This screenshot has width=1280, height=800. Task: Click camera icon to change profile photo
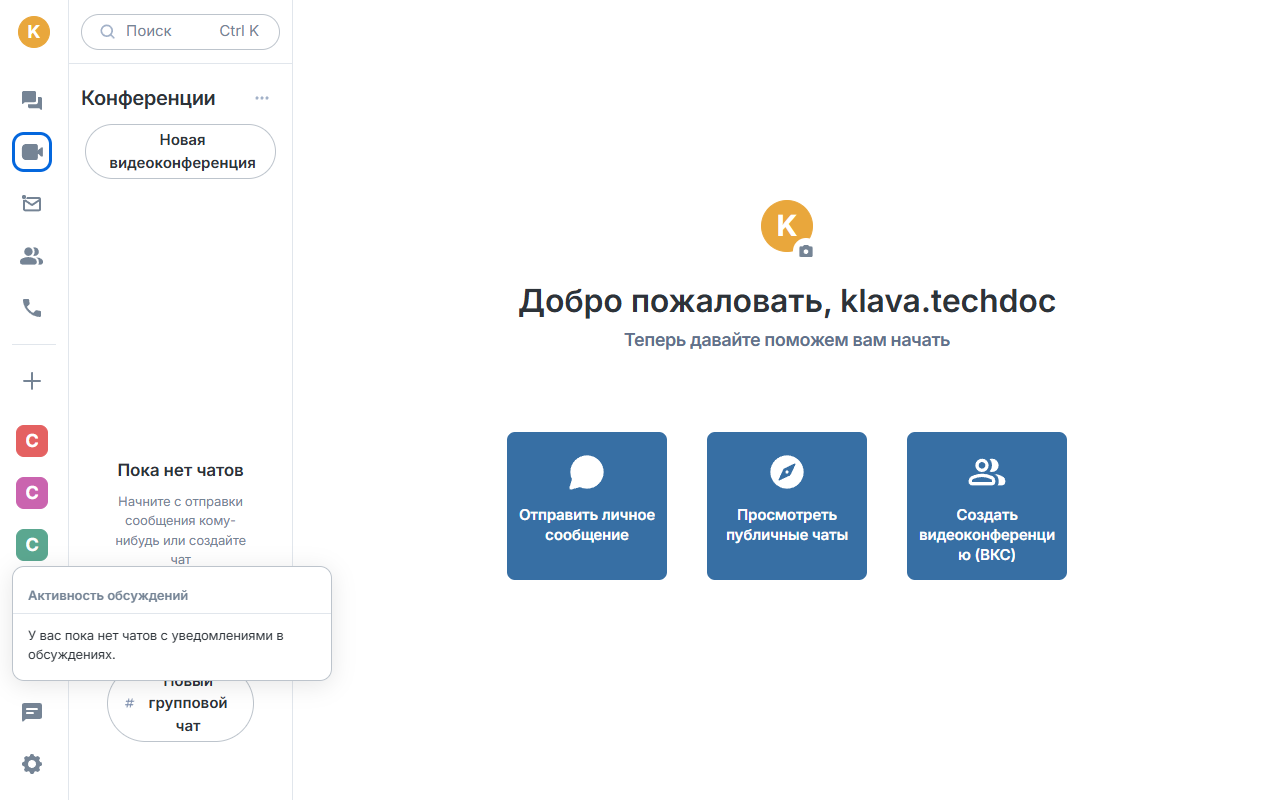pos(806,251)
